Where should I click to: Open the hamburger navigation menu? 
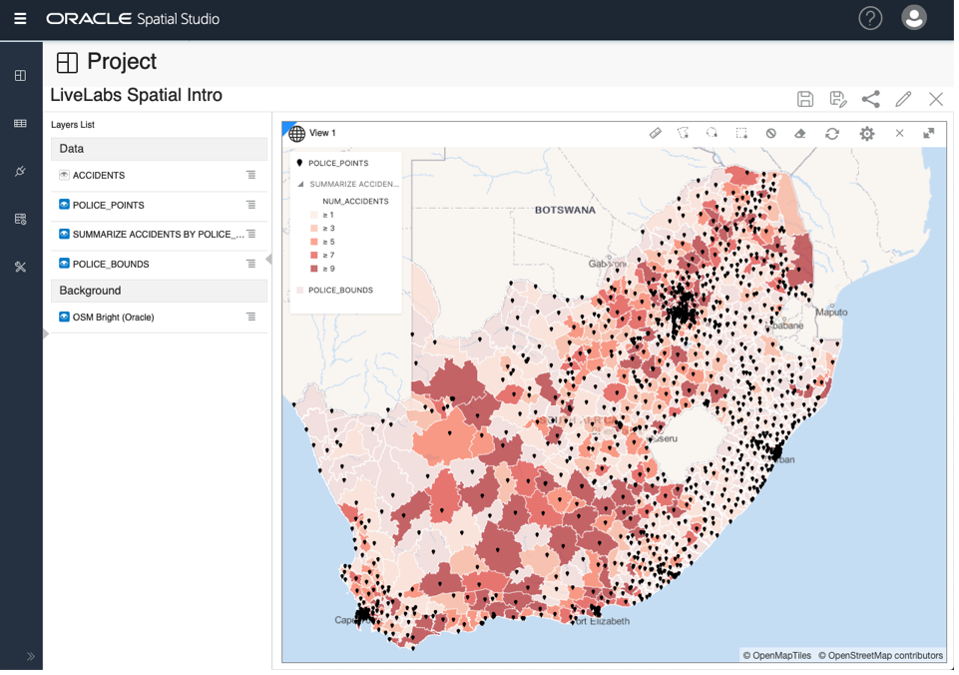tap(20, 18)
